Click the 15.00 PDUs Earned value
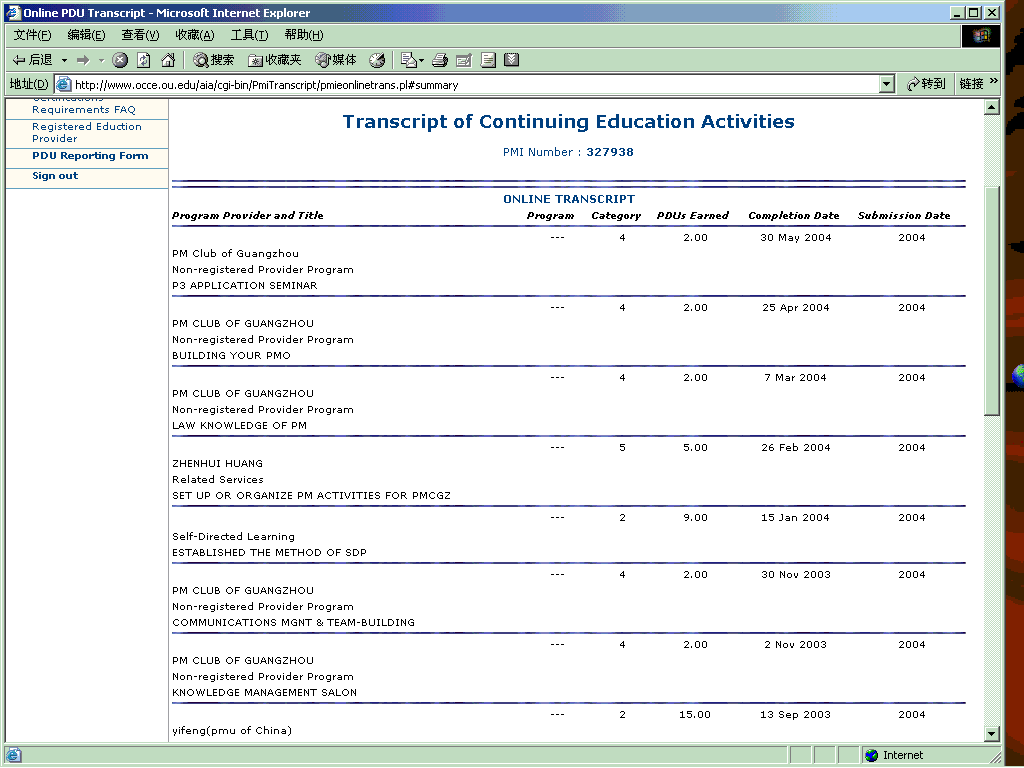The height and width of the screenshot is (768, 1024). 695,714
